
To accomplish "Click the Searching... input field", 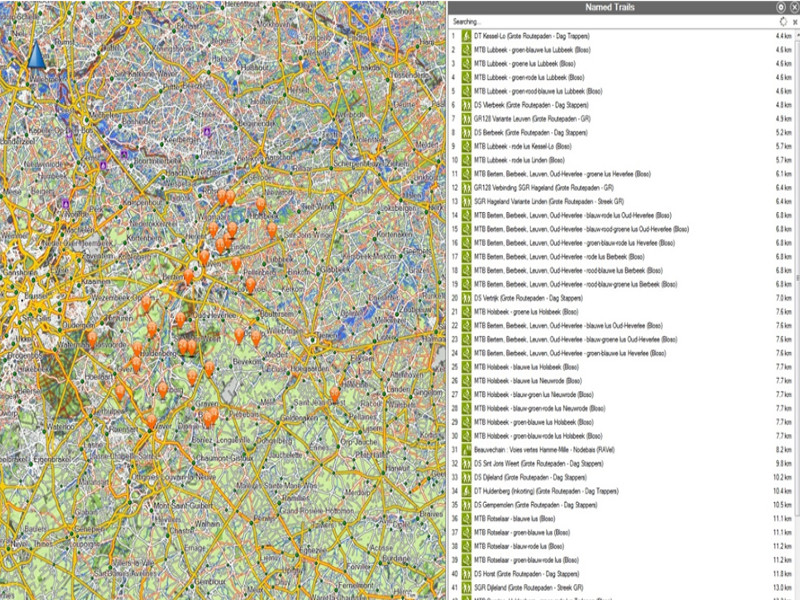I will point(600,21).
